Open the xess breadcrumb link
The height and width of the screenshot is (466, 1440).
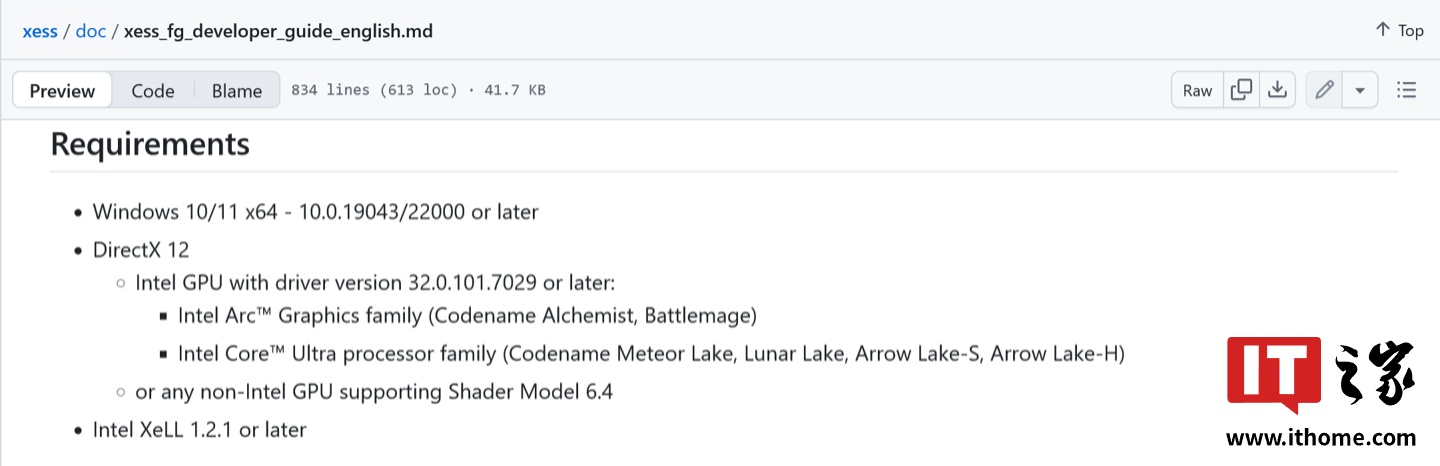coord(40,31)
